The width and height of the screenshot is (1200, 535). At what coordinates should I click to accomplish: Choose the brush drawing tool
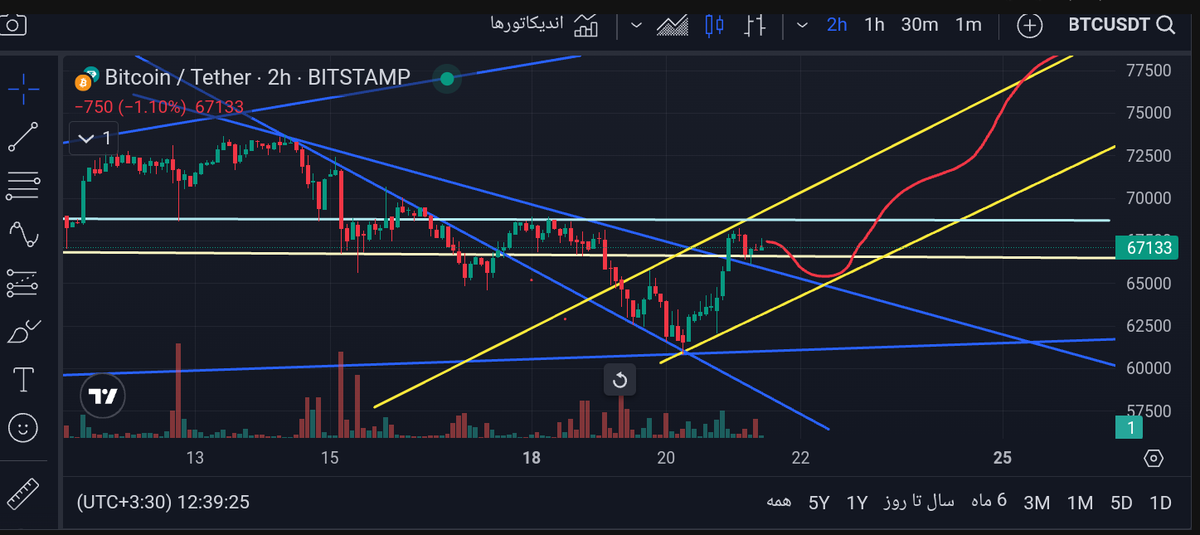(x=24, y=332)
